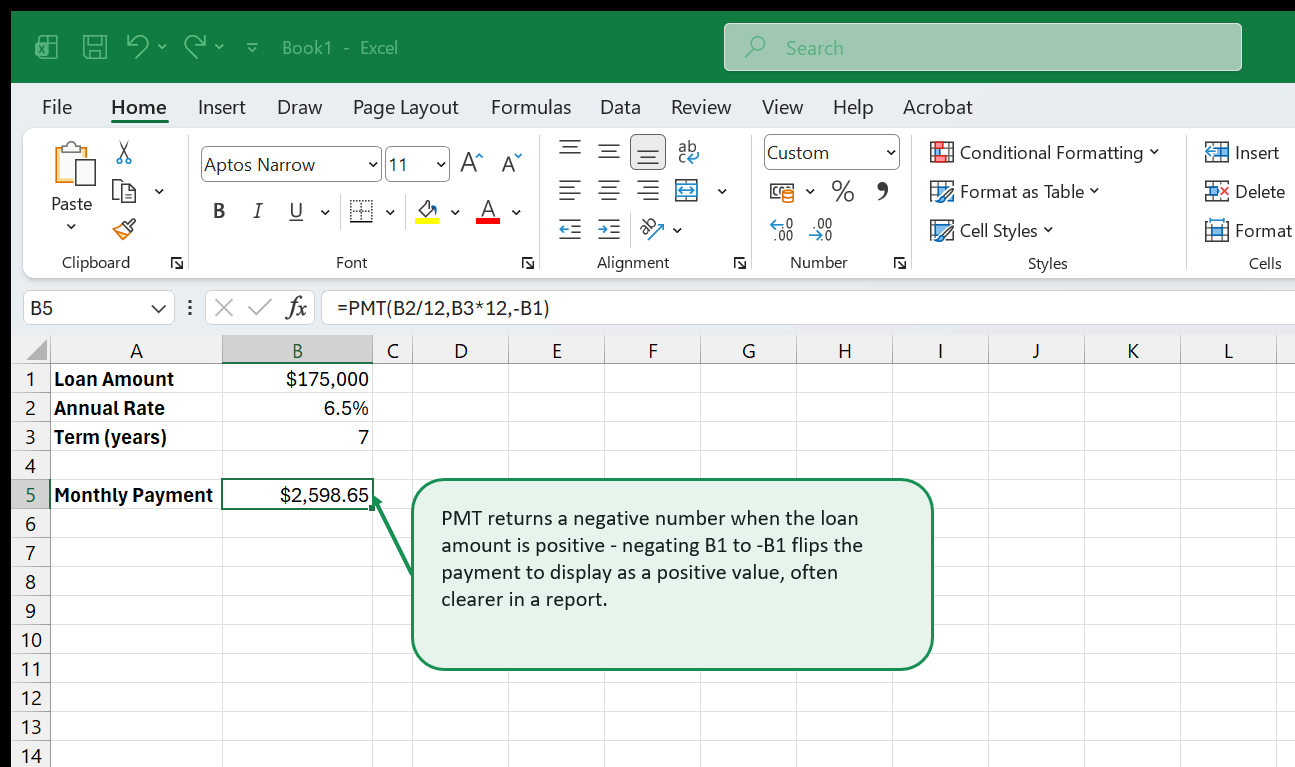Click the Borders icon
Viewport: 1295px width, 767px height.
[361, 211]
